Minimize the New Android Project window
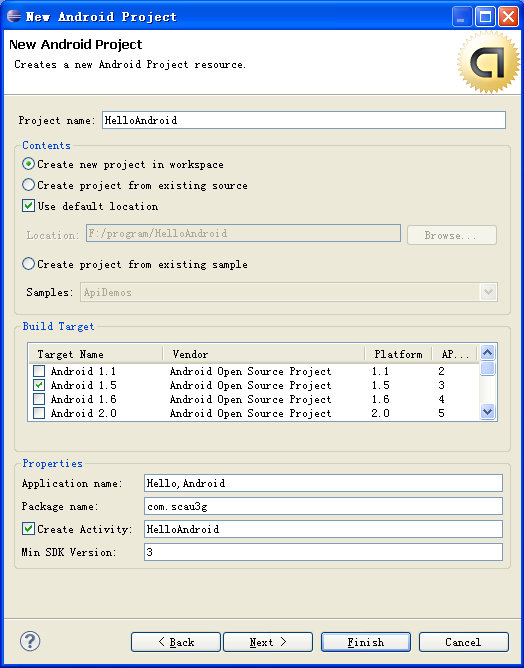This screenshot has height=668, width=524. pyautogui.click(x=462, y=17)
